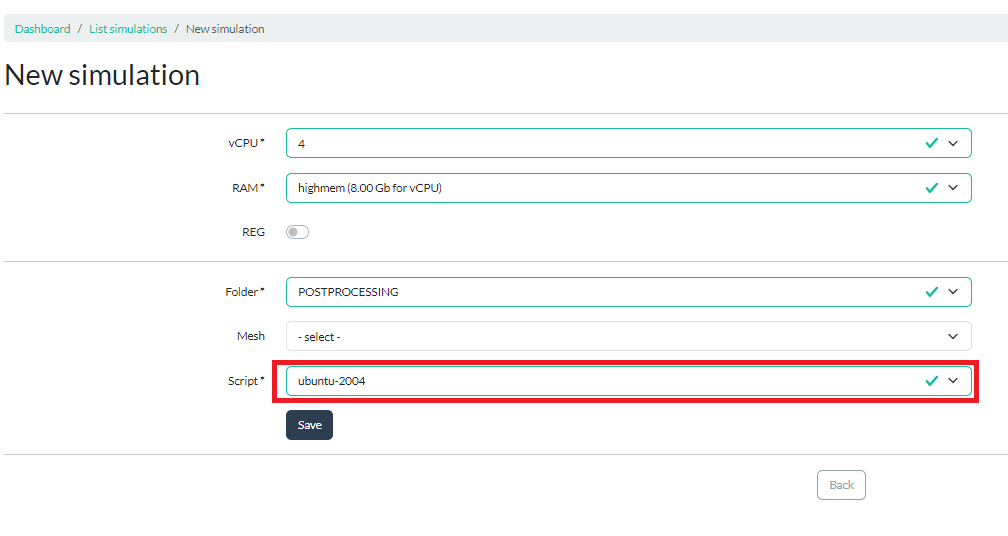Viewport: 1008px width, 536px height.
Task: Save the new simulation
Action: 309,425
